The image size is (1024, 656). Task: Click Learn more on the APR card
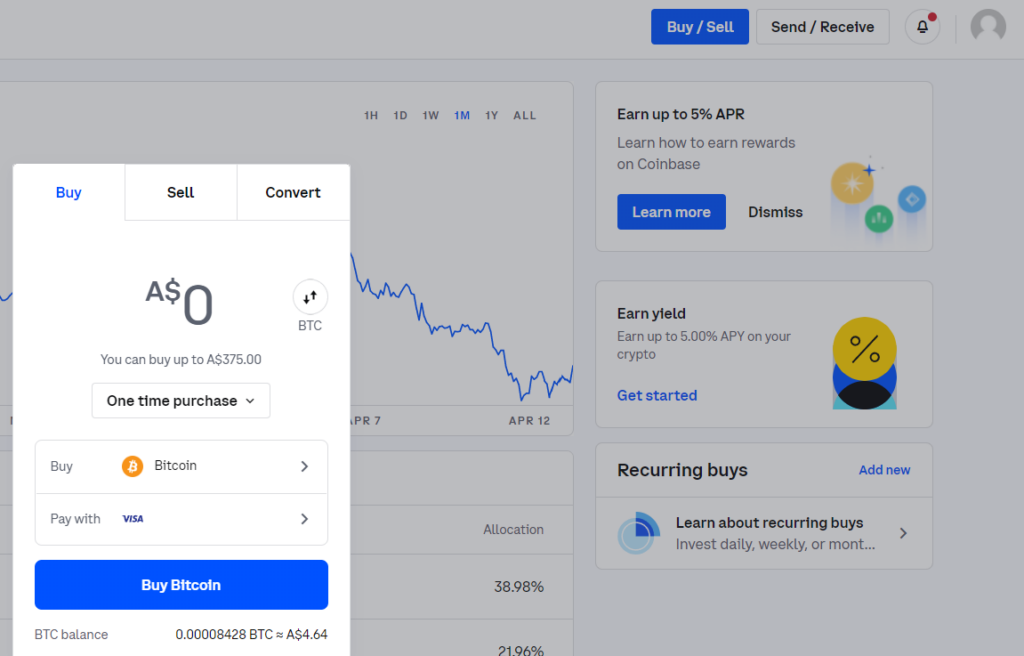(671, 212)
